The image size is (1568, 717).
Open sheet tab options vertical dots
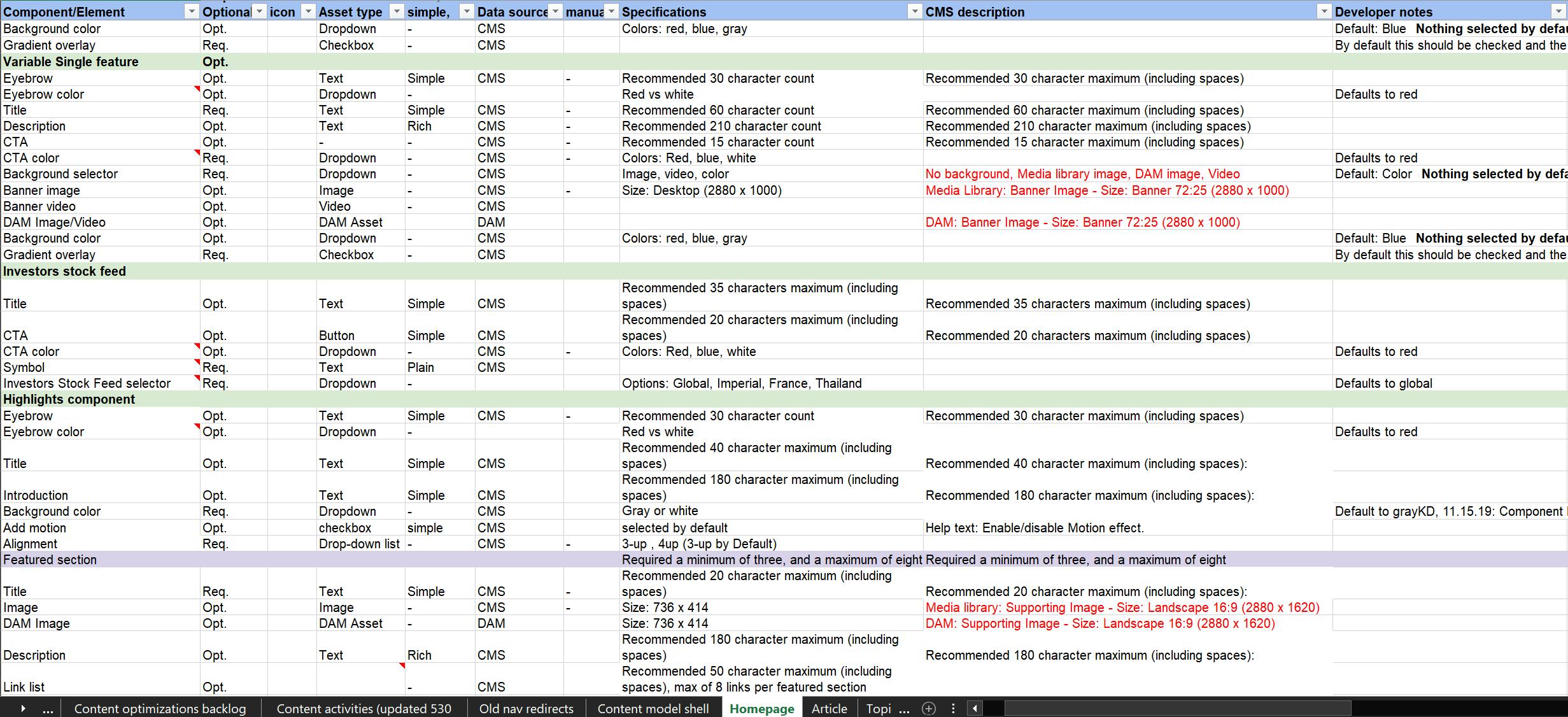[x=953, y=709]
